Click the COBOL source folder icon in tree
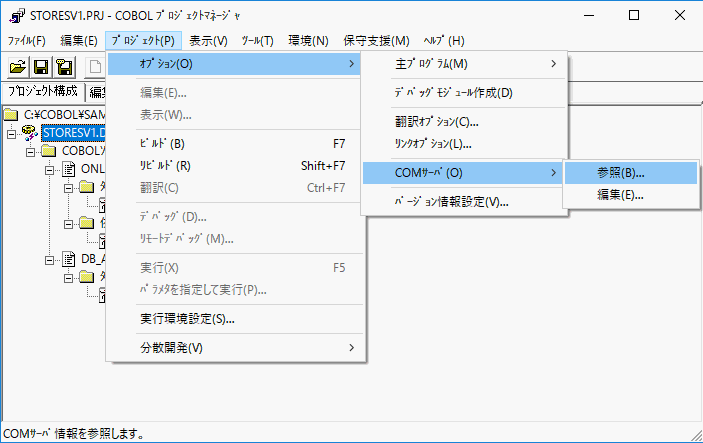The image size is (703, 443). (x=48, y=151)
